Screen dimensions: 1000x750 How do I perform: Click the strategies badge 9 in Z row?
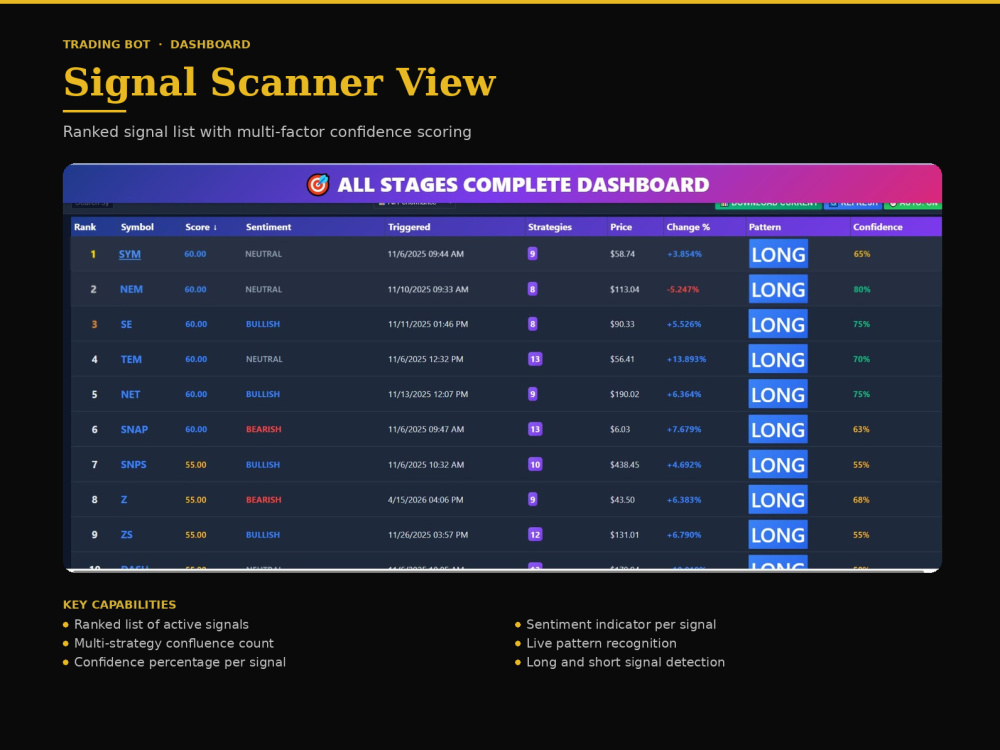coord(533,499)
